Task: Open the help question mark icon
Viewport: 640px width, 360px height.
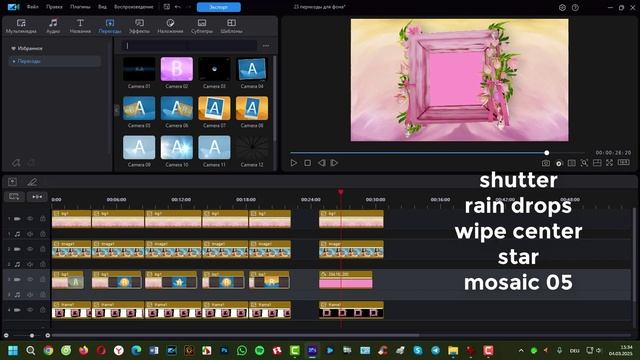Action: (575, 7)
